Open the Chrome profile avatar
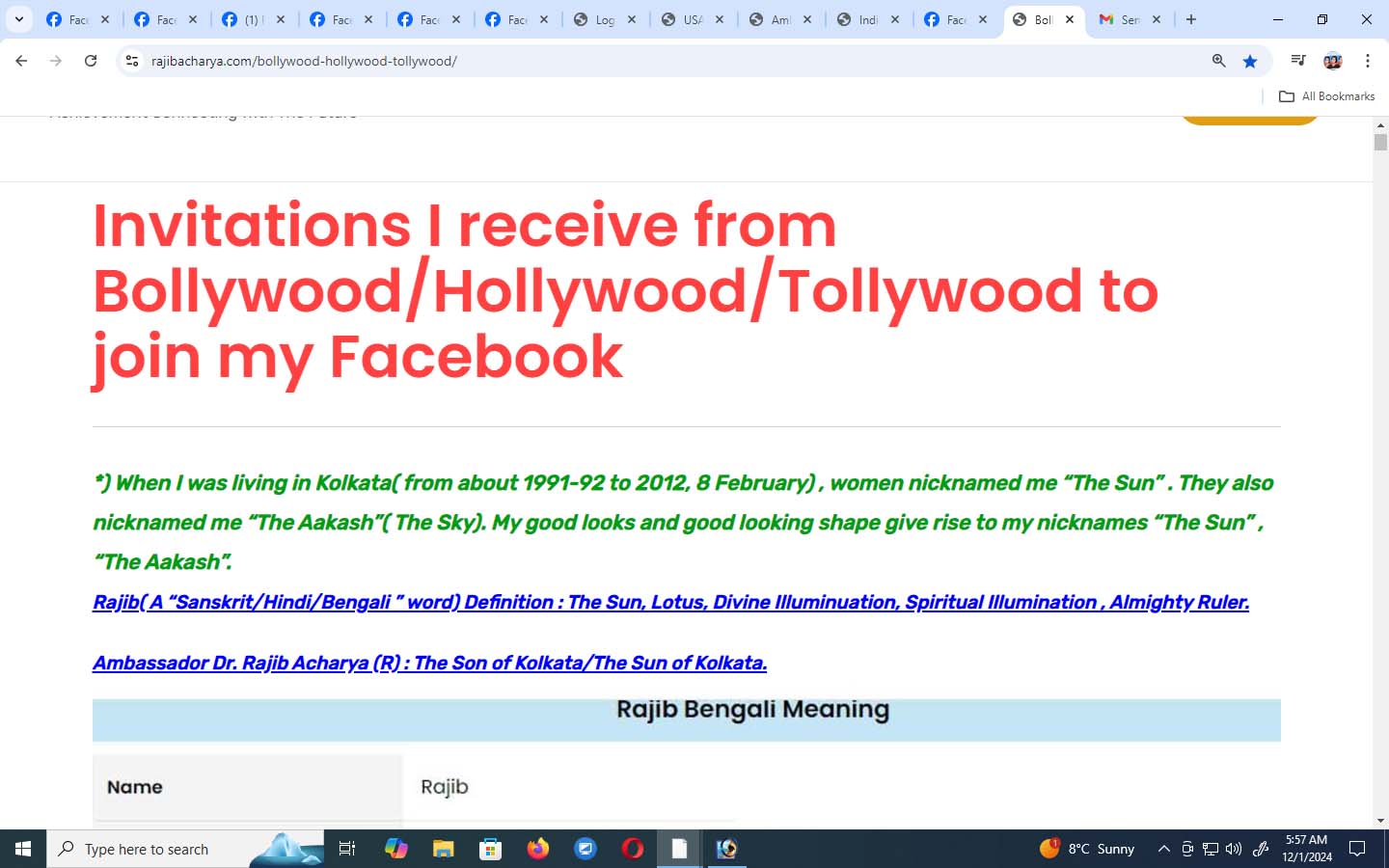Viewport: 1389px width, 868px height. pos(1333,61)
